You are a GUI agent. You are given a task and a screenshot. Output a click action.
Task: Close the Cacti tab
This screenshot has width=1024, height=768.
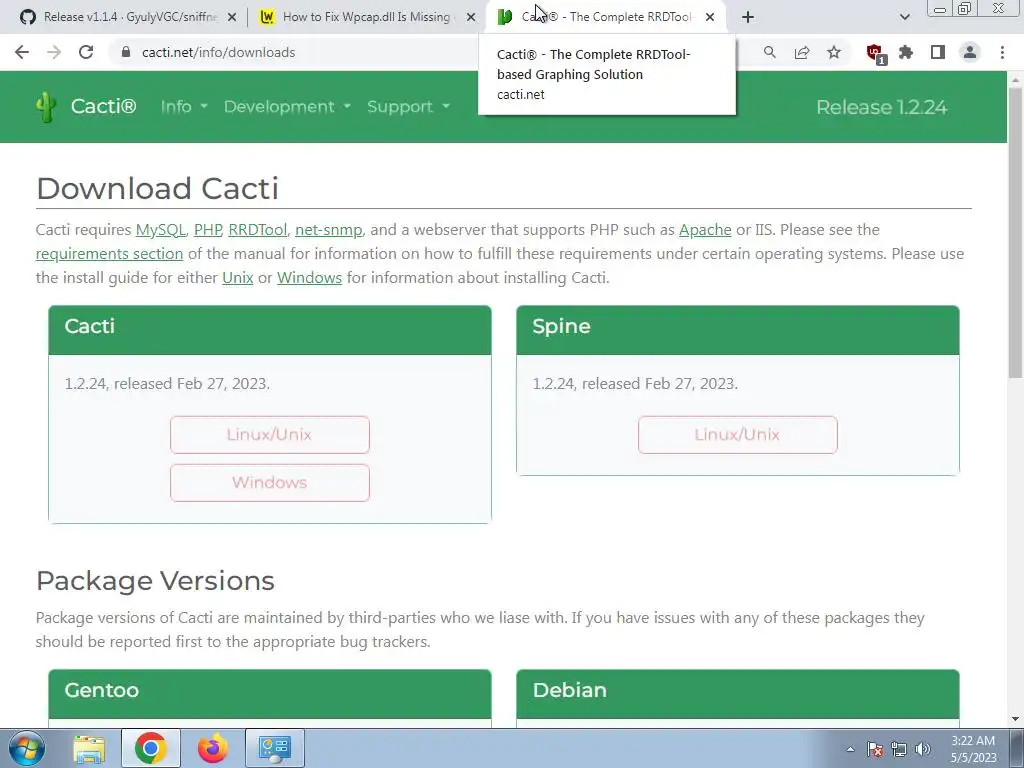[710, 17]
